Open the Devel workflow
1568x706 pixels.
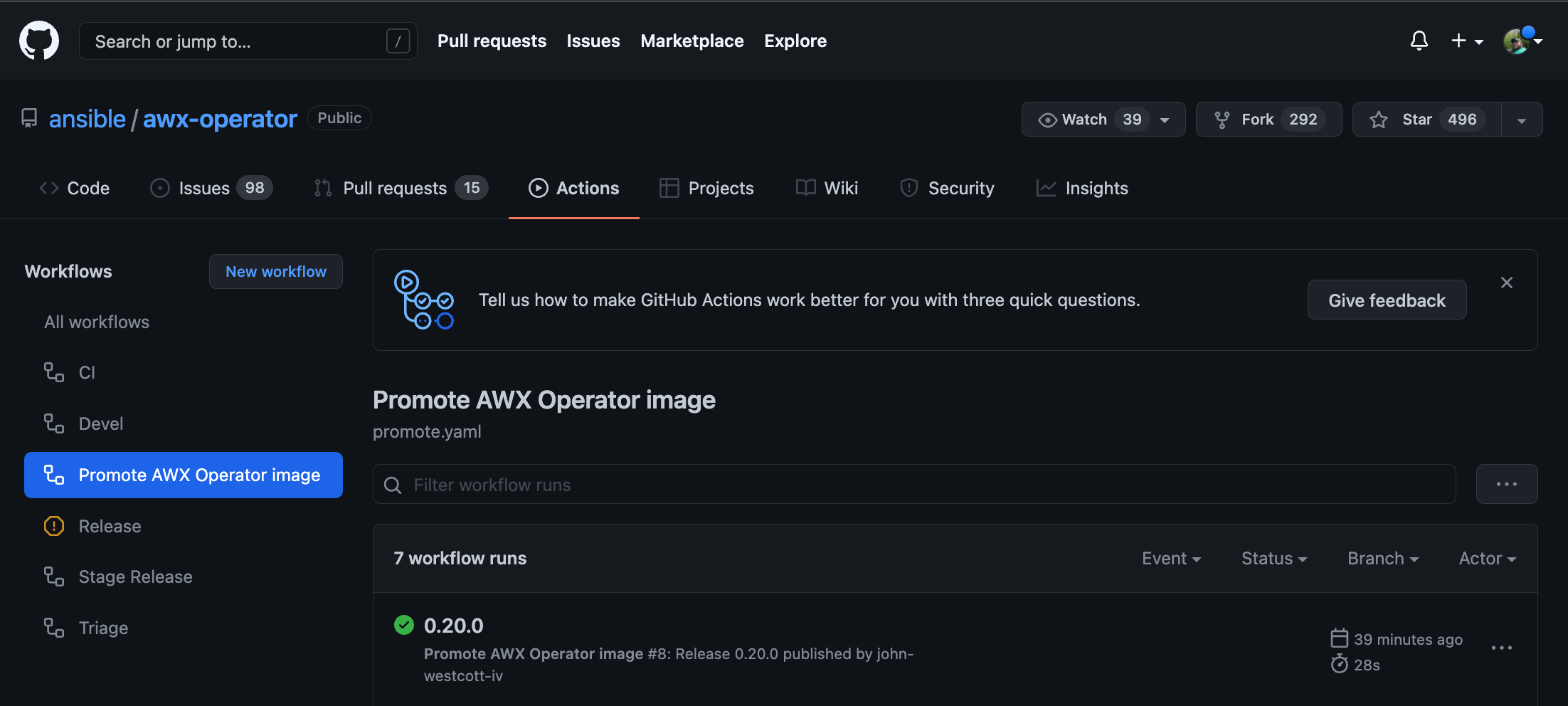(x=100, y=423)
